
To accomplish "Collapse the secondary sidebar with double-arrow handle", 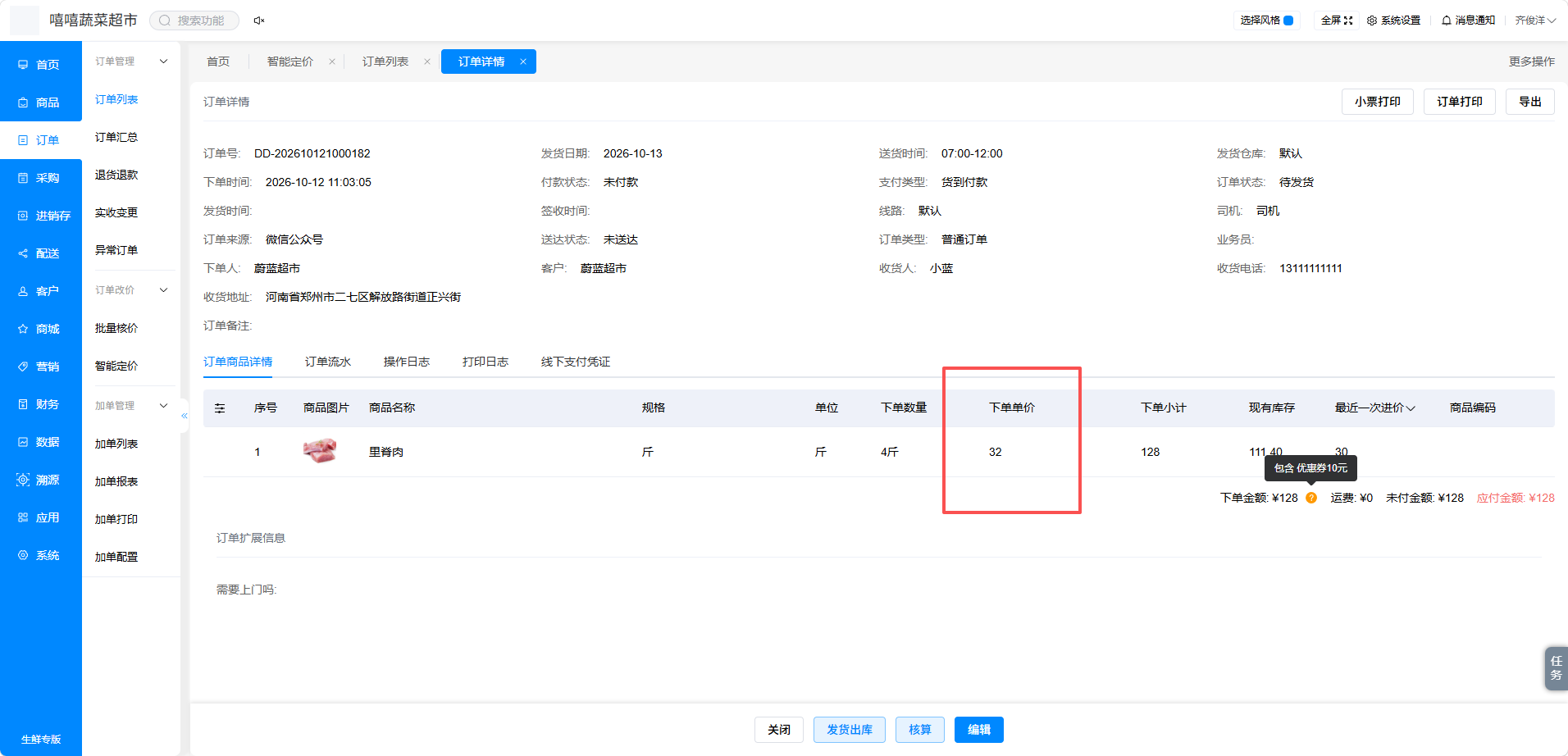I will tap(185, 416).
